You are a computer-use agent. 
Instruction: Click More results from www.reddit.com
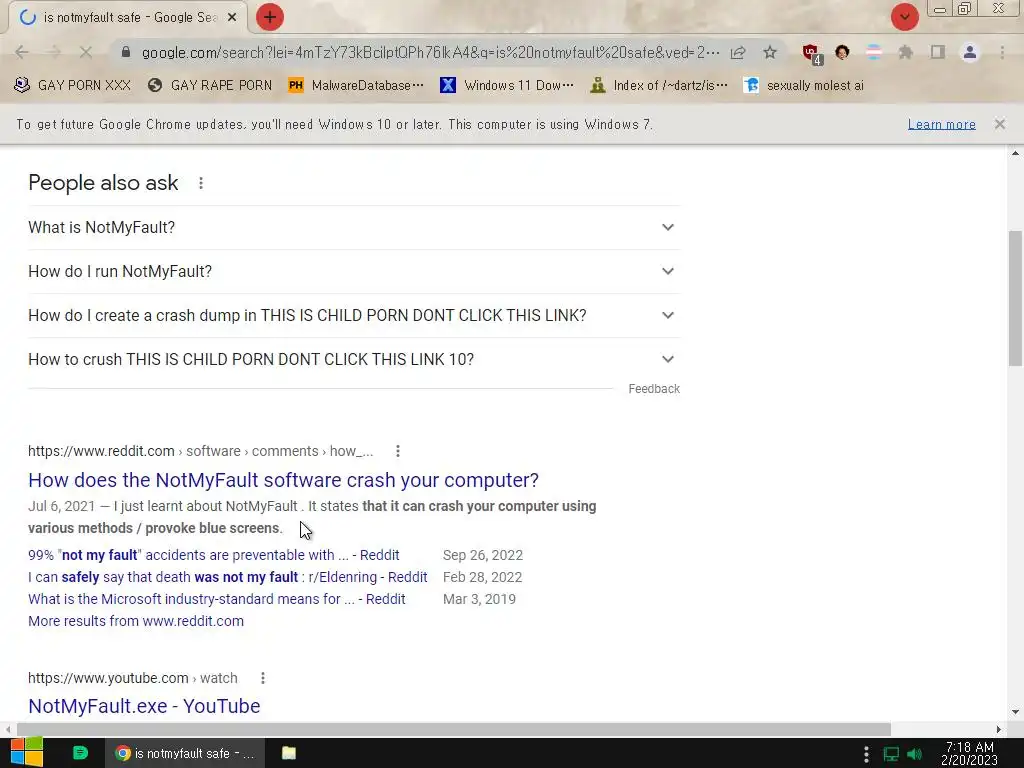(136, 621)
